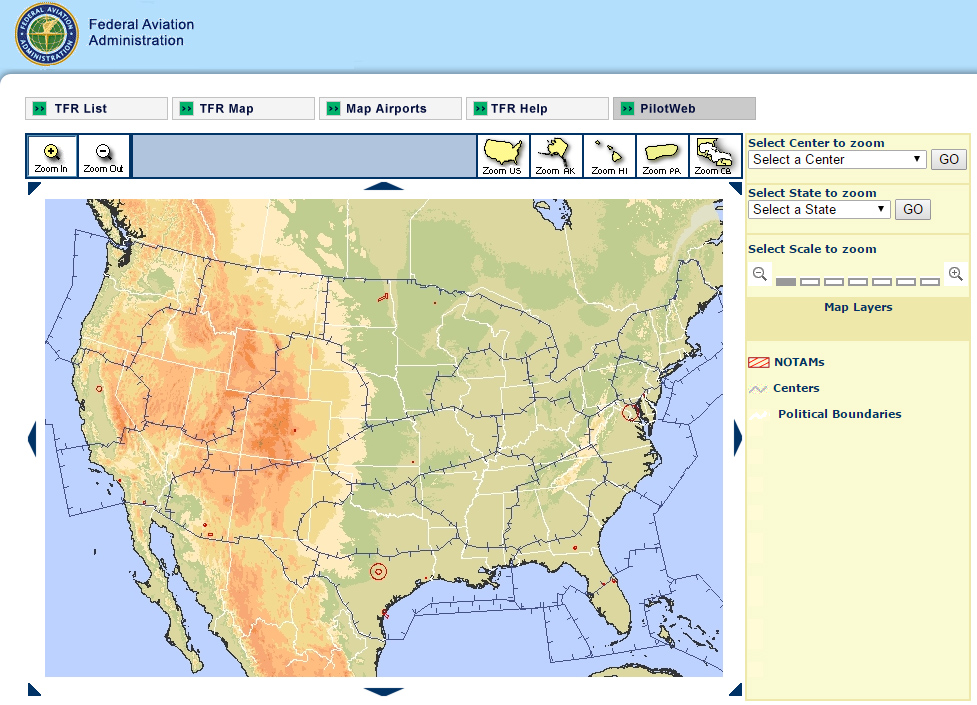The width and height of the screenshot is (977, 705).
Task: Click the top pan arrow above the map
Action: 385,185
